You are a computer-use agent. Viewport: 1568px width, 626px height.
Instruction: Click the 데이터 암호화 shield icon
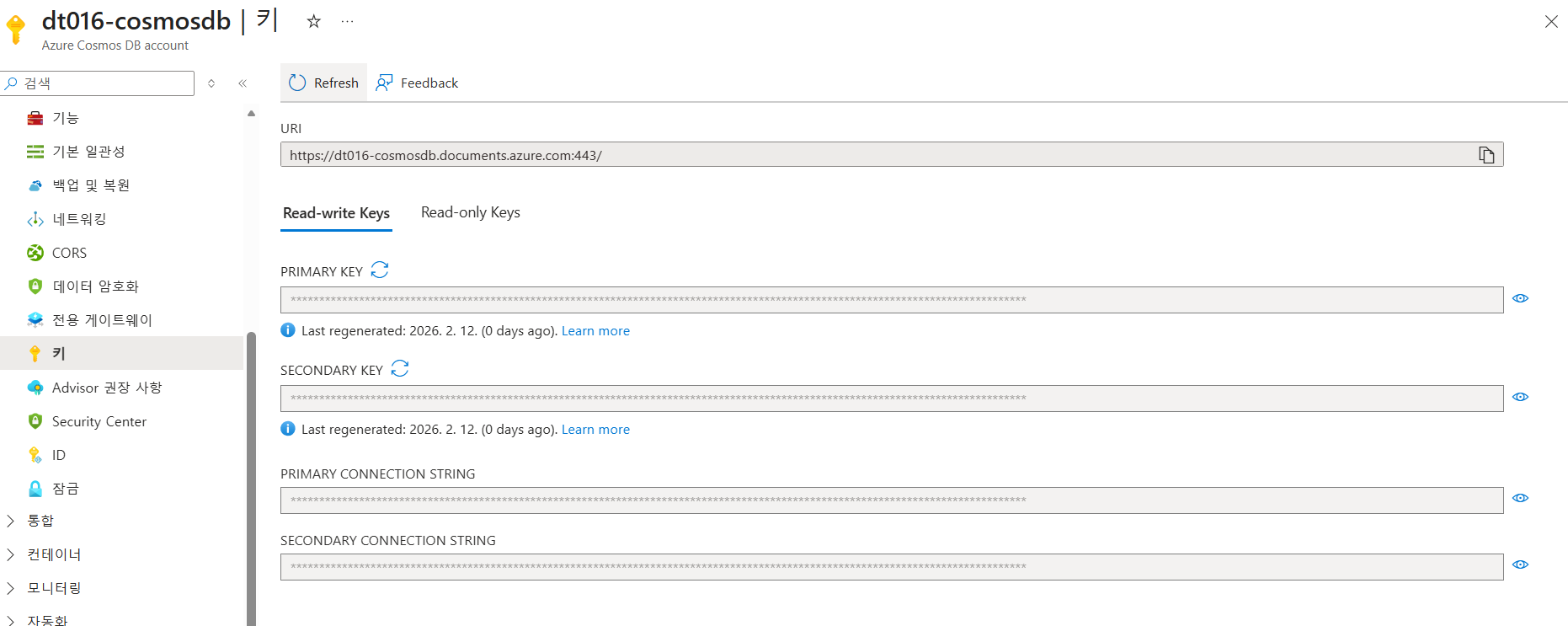tap(35, 286)
